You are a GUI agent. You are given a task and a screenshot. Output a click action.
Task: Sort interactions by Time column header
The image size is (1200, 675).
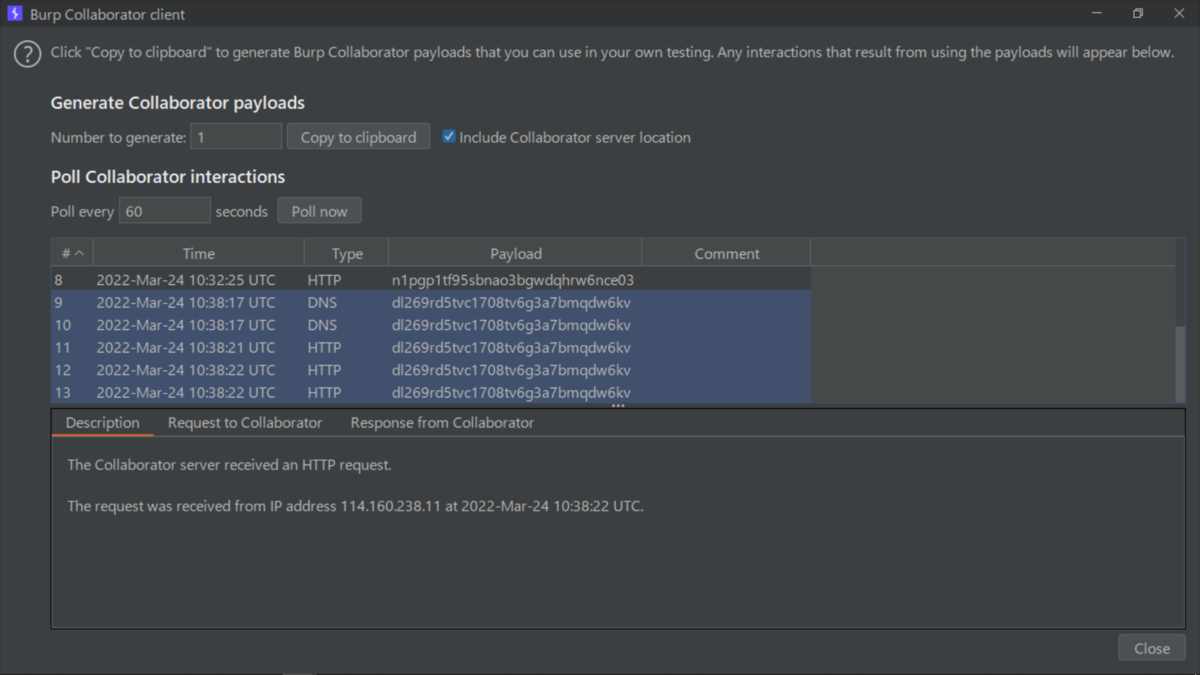[x=199, y=254]
